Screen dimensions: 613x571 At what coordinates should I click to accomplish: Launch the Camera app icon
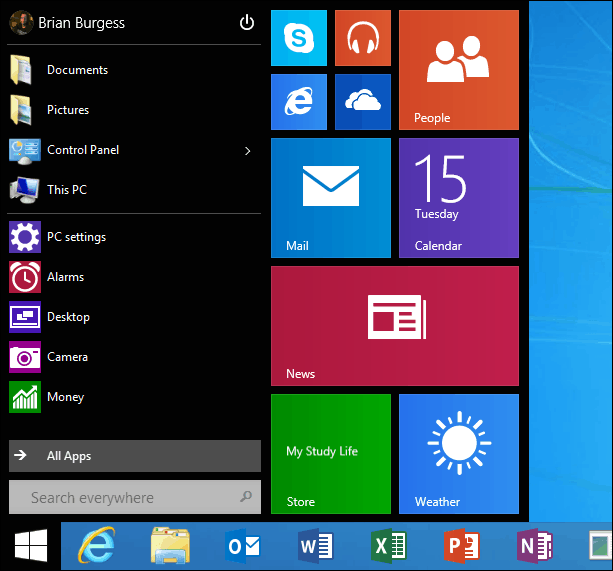pyautogui.click(x=25, y=357)
